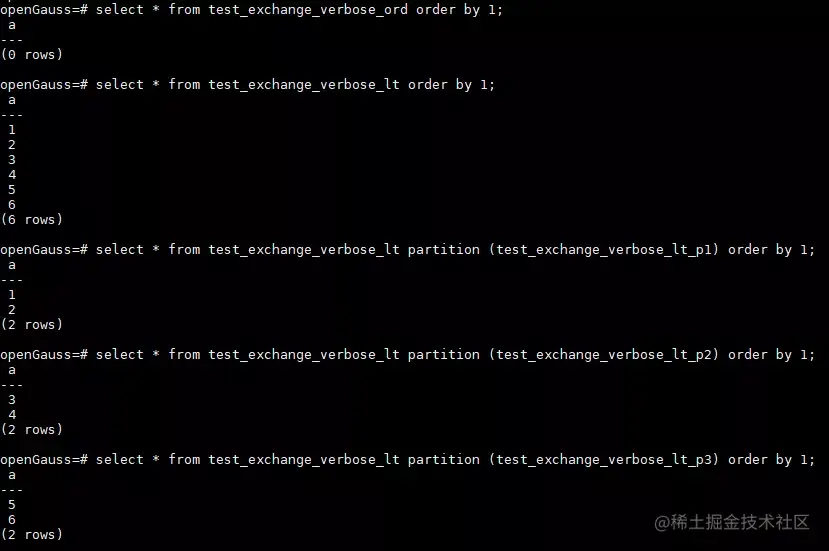Click the '(0 rows)' result line
Screen dimensions: 829x551
[32, 54]
